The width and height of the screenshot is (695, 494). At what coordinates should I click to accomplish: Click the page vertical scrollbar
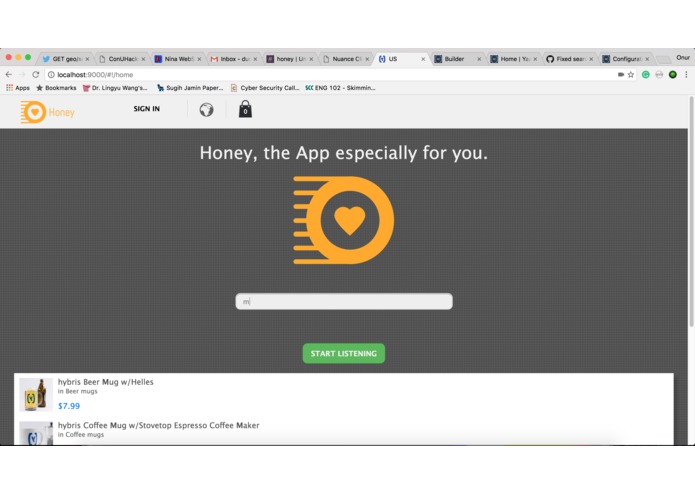(x=691, y=213)
